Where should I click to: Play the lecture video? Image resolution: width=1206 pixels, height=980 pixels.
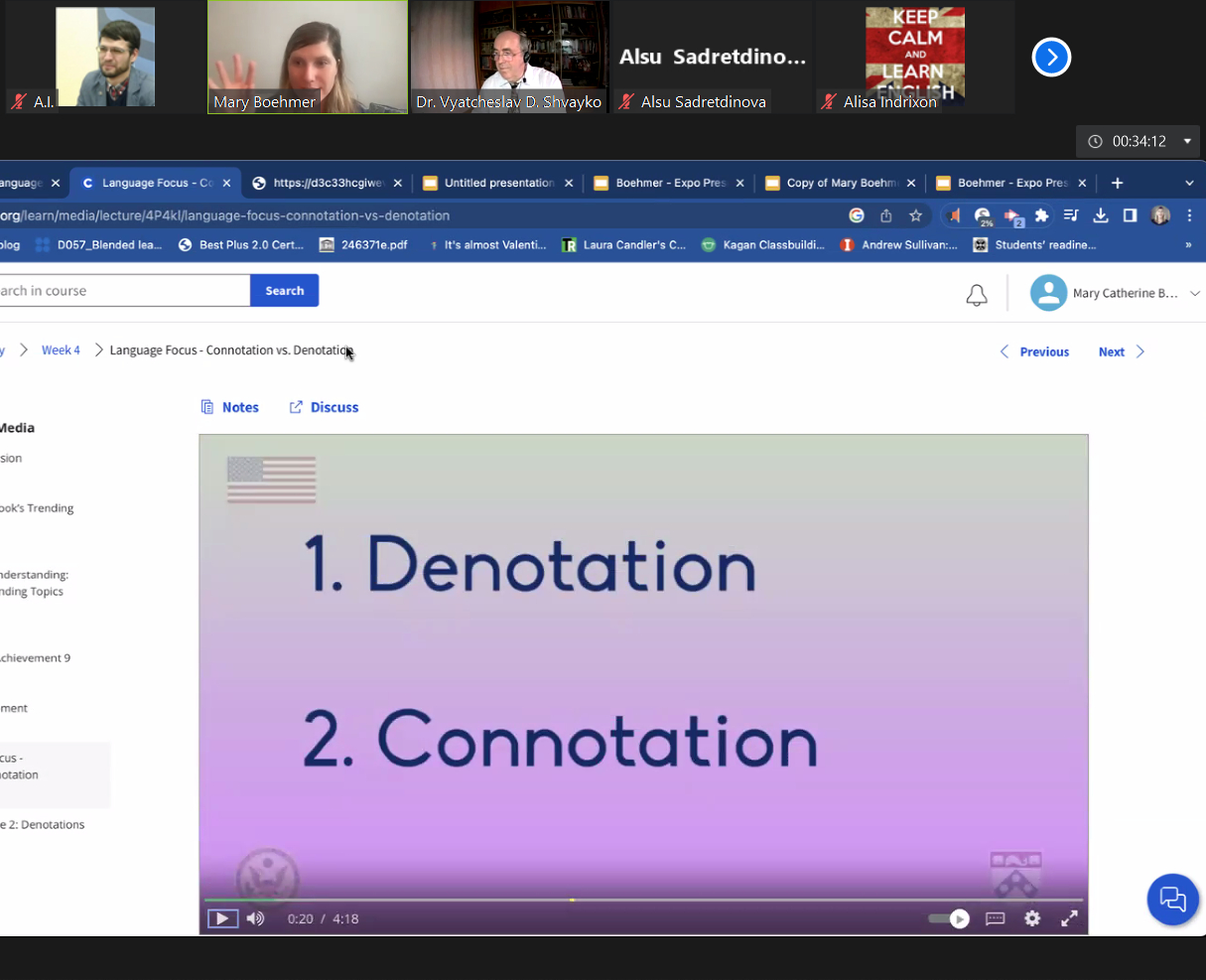click(x=222, y=918)
